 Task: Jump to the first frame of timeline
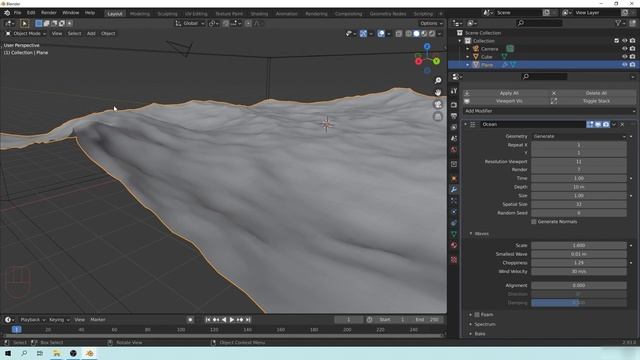click(x=208, y=320)
